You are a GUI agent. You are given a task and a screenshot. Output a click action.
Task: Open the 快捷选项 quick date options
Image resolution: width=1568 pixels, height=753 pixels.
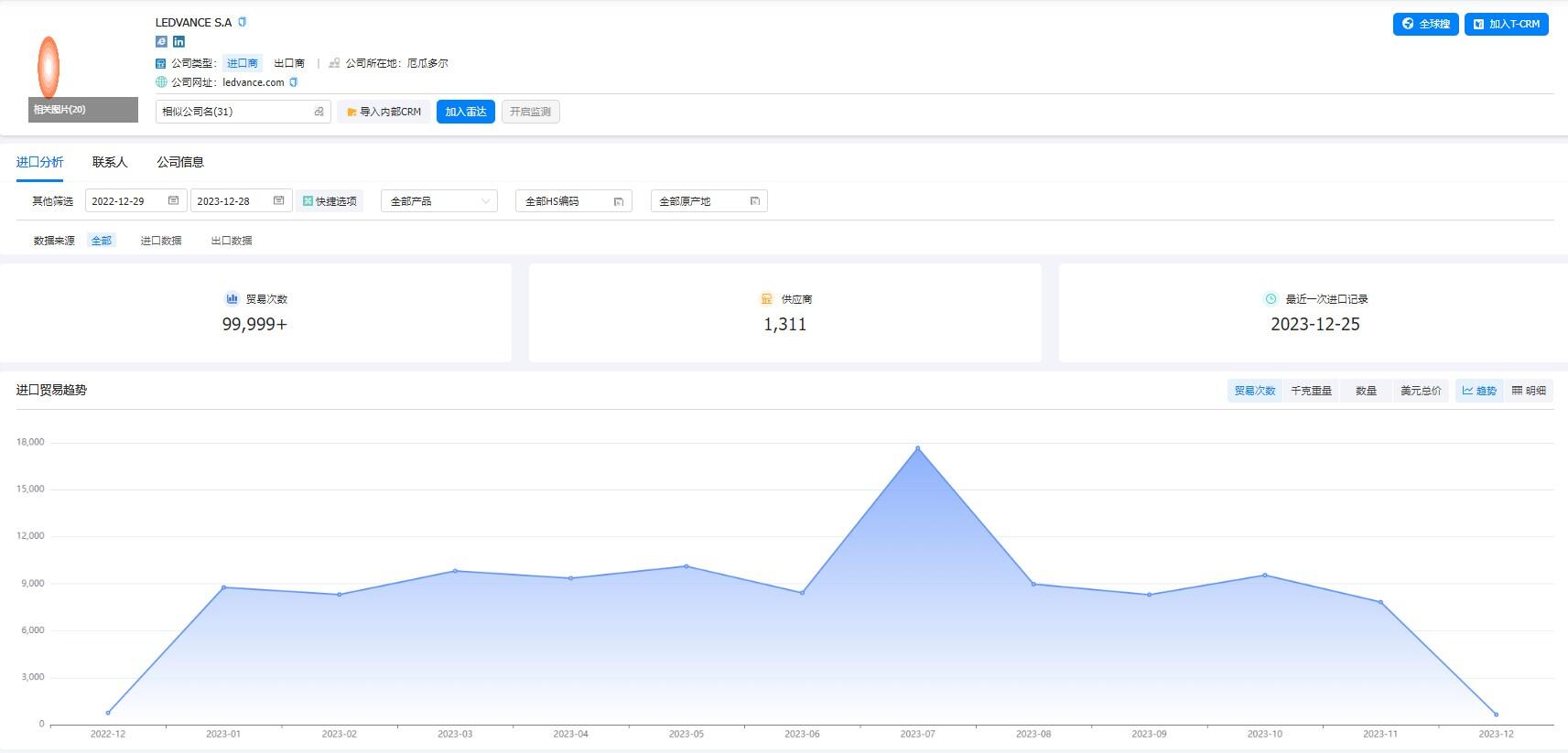(x=330, y=201)
